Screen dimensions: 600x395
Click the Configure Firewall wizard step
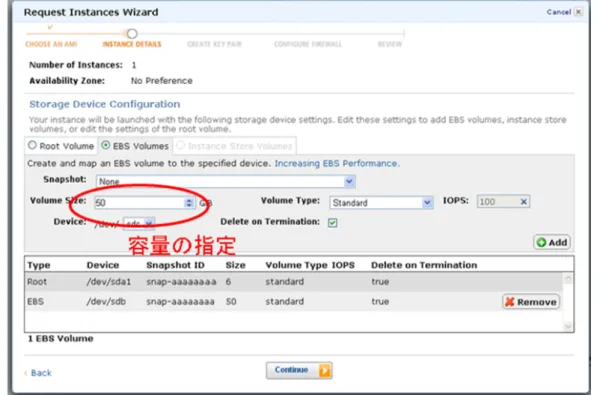[308, 44]
